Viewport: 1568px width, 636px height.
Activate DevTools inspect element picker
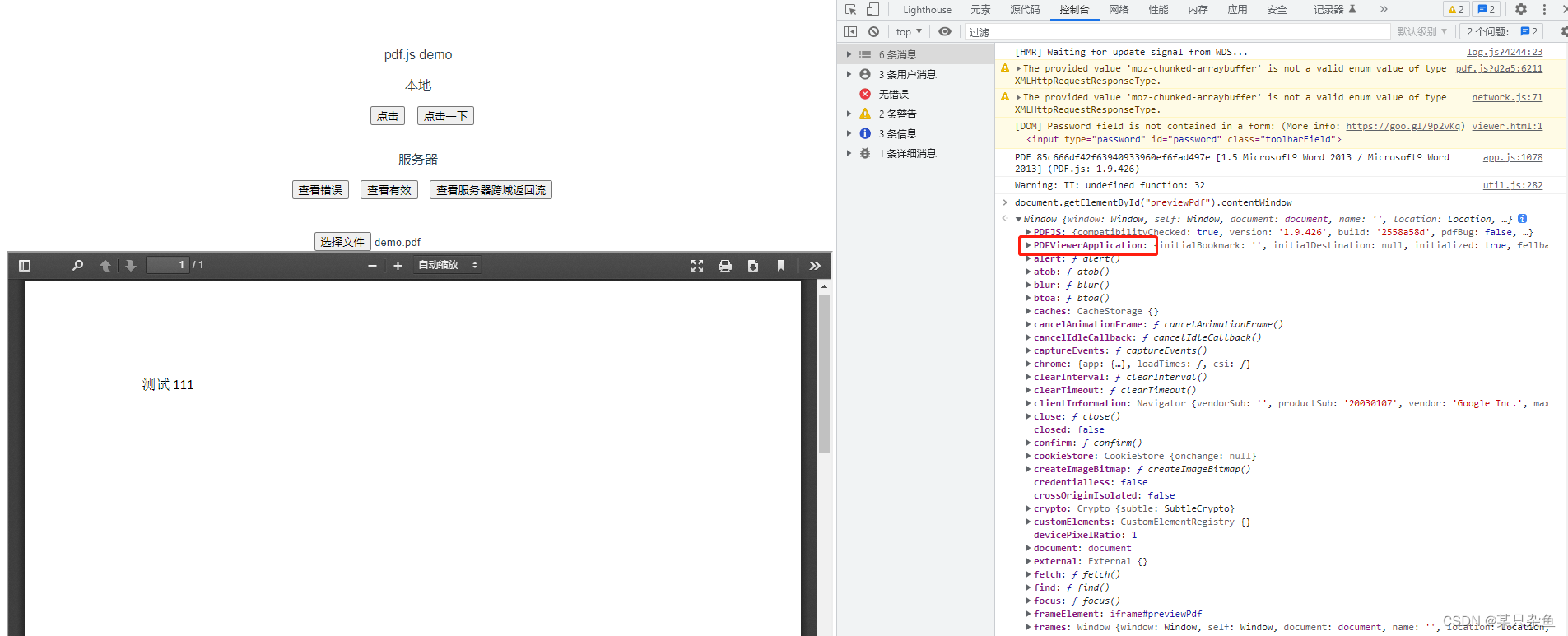[x=851, y=9]
